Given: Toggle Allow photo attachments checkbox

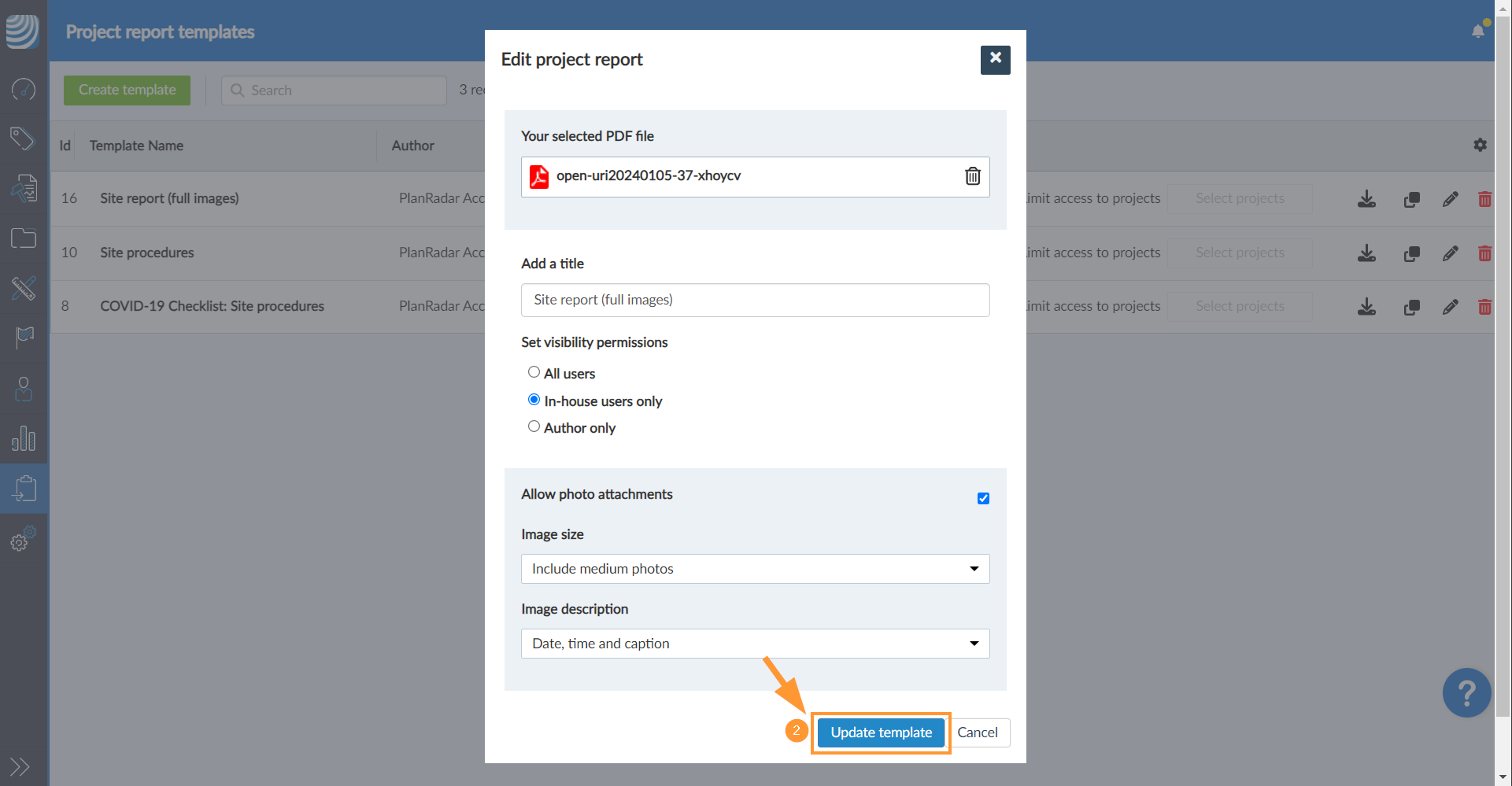Looking at the screenshot, I should (x=983, y=498).
